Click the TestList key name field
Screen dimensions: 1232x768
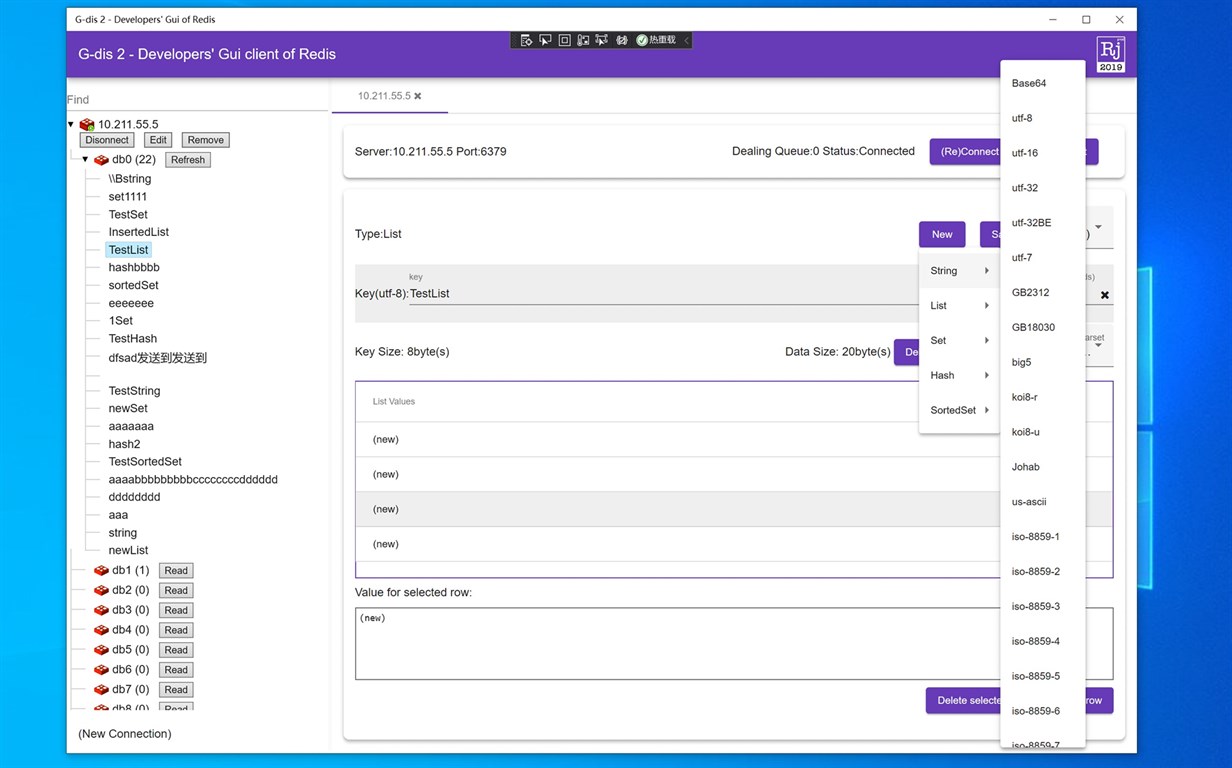pyautogui.click(x=664, y=294)
